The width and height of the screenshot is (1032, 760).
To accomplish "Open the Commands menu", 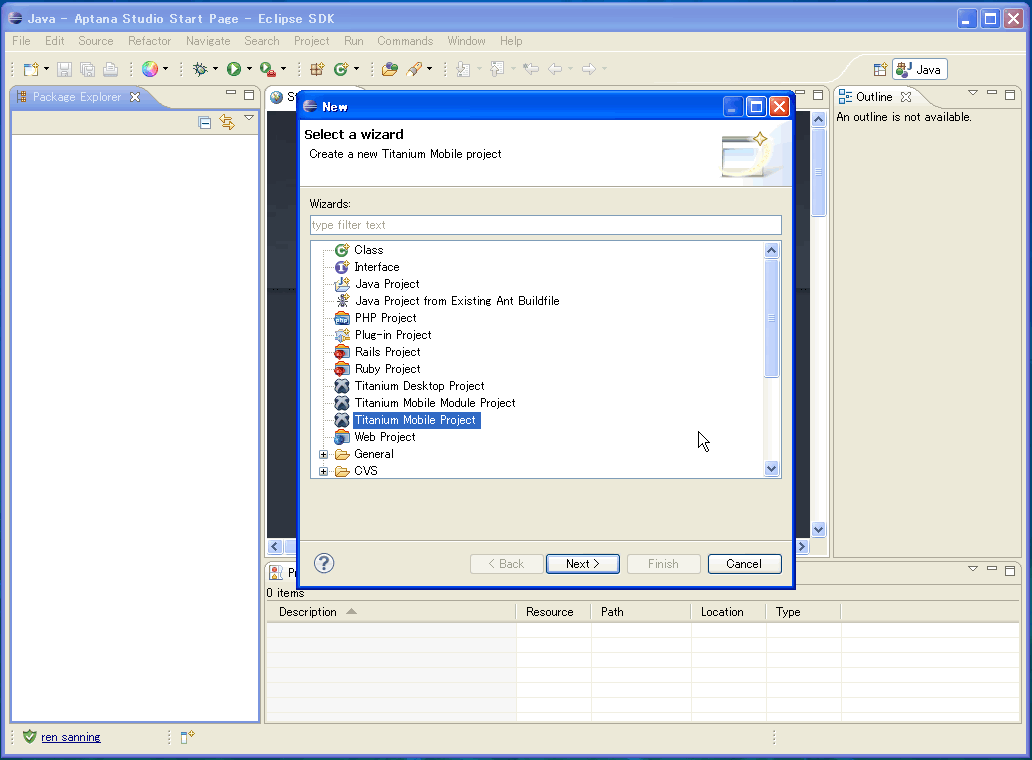I will [x=405, y=41].
